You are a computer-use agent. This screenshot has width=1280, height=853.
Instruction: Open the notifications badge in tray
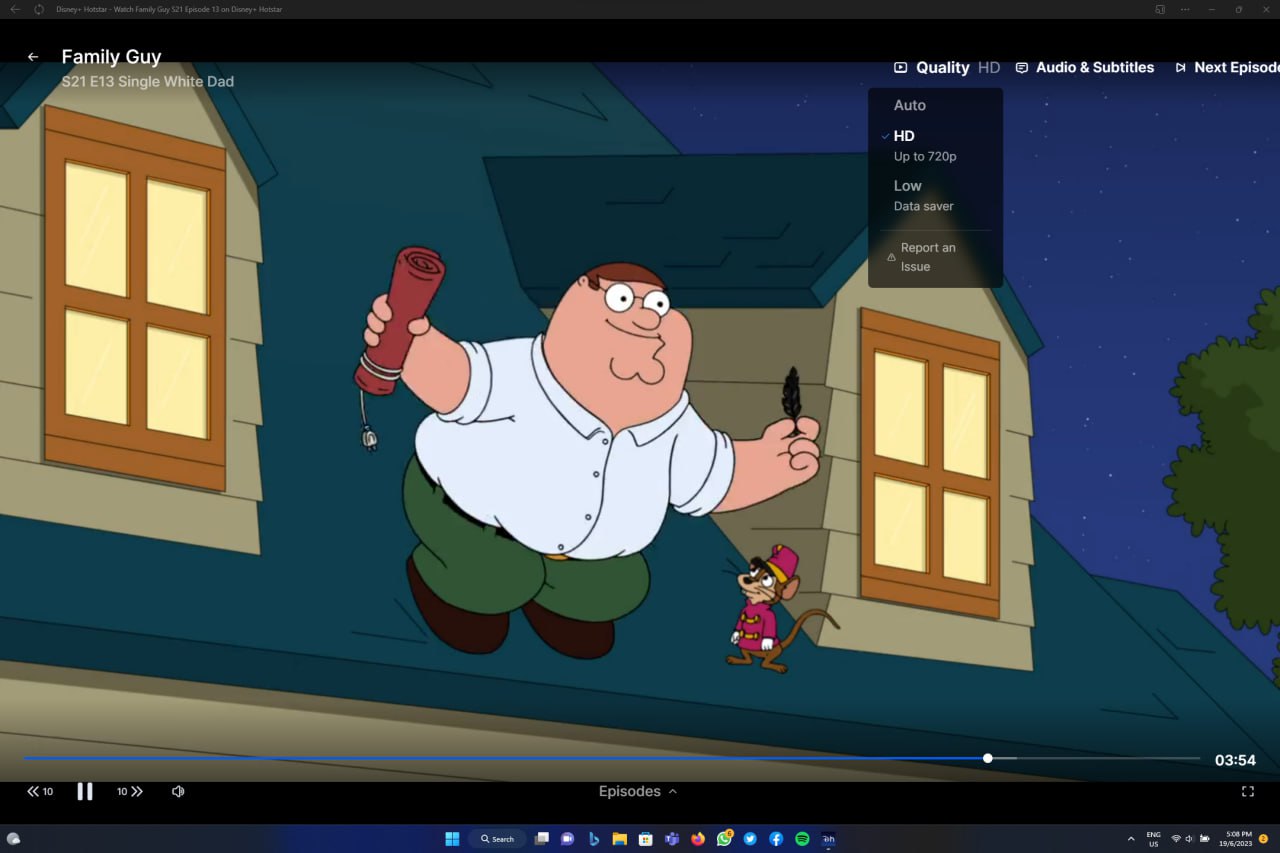[1263, 838]
